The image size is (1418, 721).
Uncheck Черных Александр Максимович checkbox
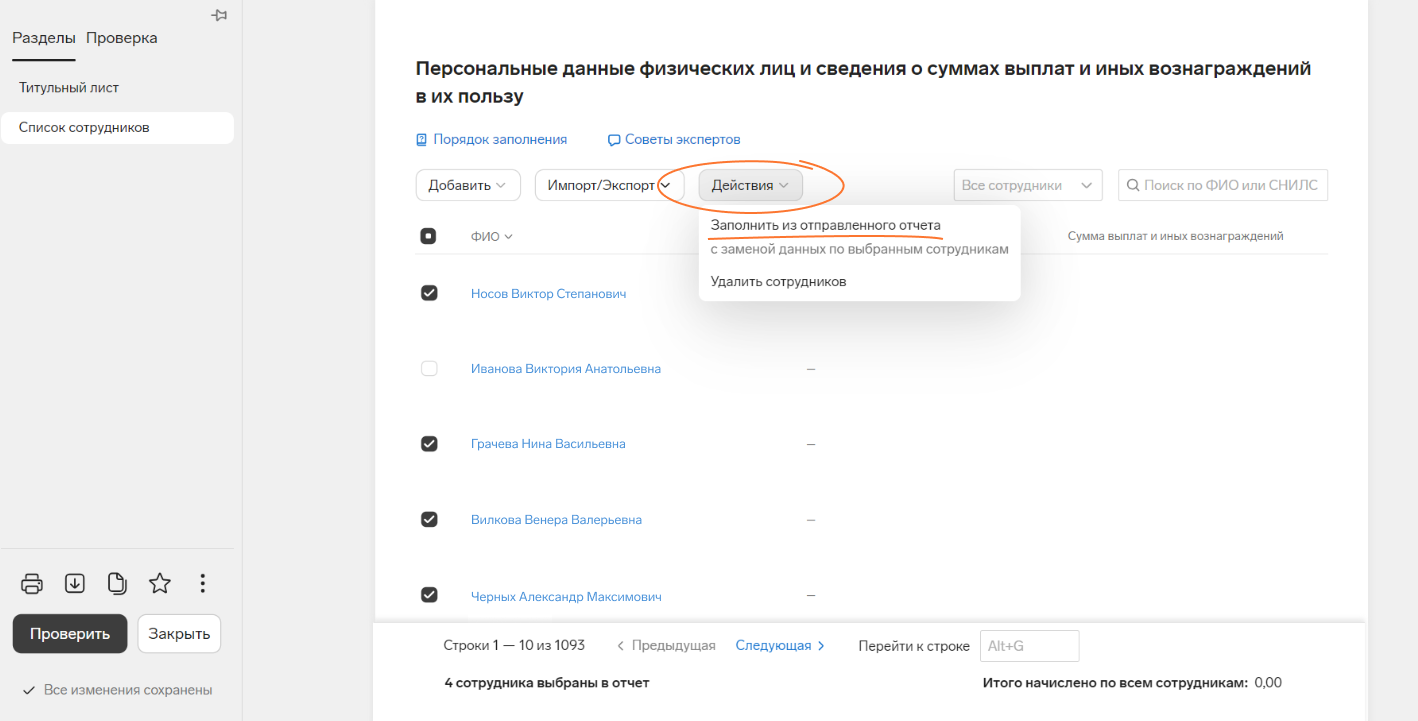429,595
